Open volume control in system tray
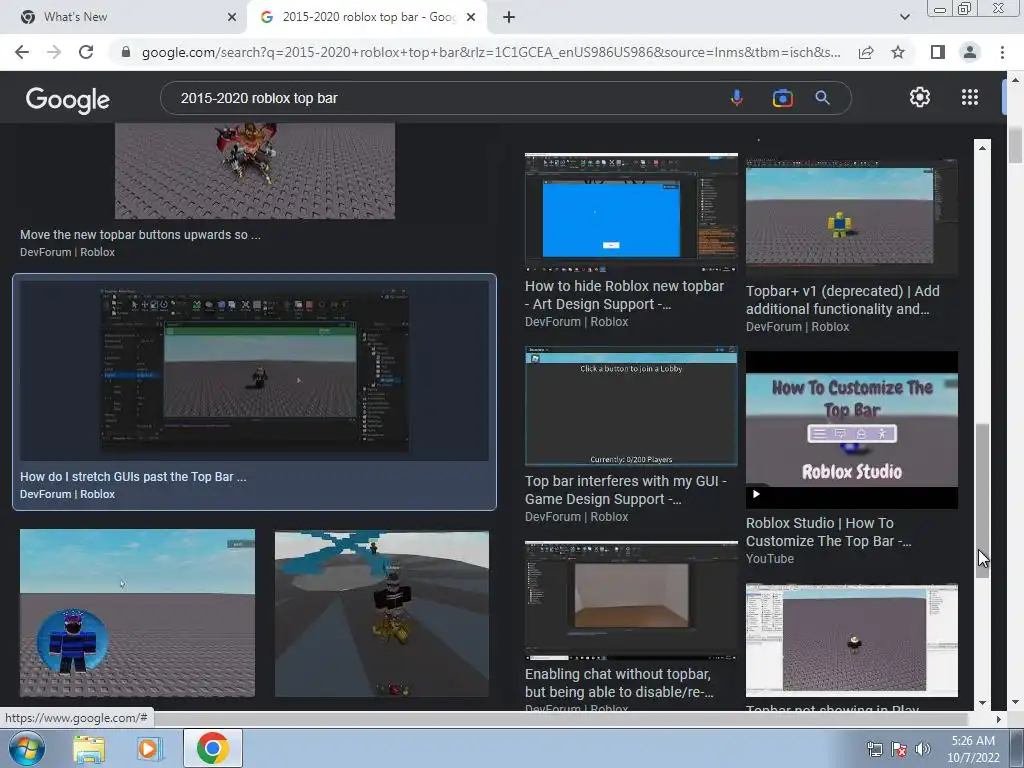Screen dimensions: 1024x768 pyautogui.click(x=923, y=749)
